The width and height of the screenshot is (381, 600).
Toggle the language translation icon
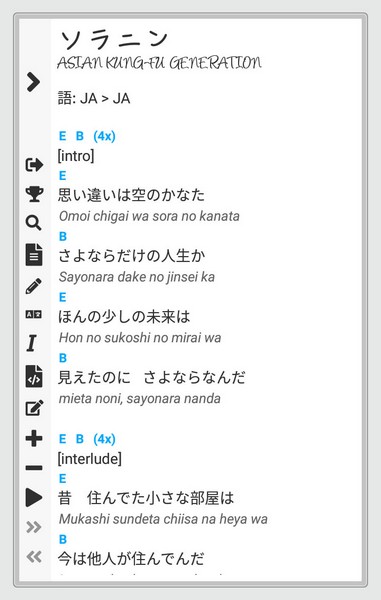pos(34,315)
